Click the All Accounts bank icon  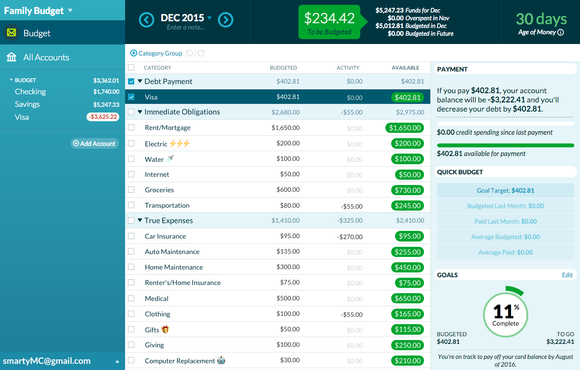(11, 57)
